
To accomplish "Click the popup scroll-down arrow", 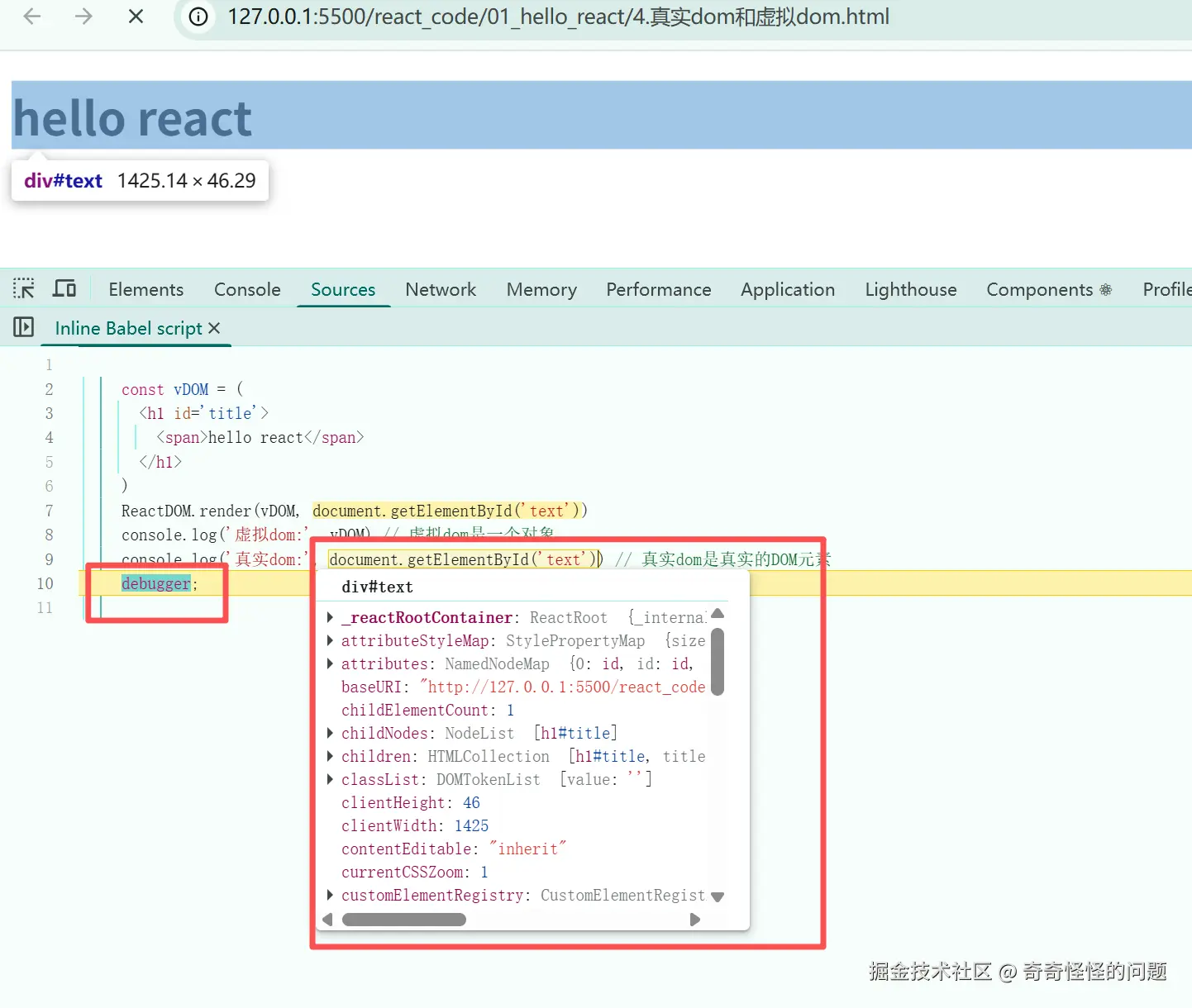I will click(x=718, y=897).
